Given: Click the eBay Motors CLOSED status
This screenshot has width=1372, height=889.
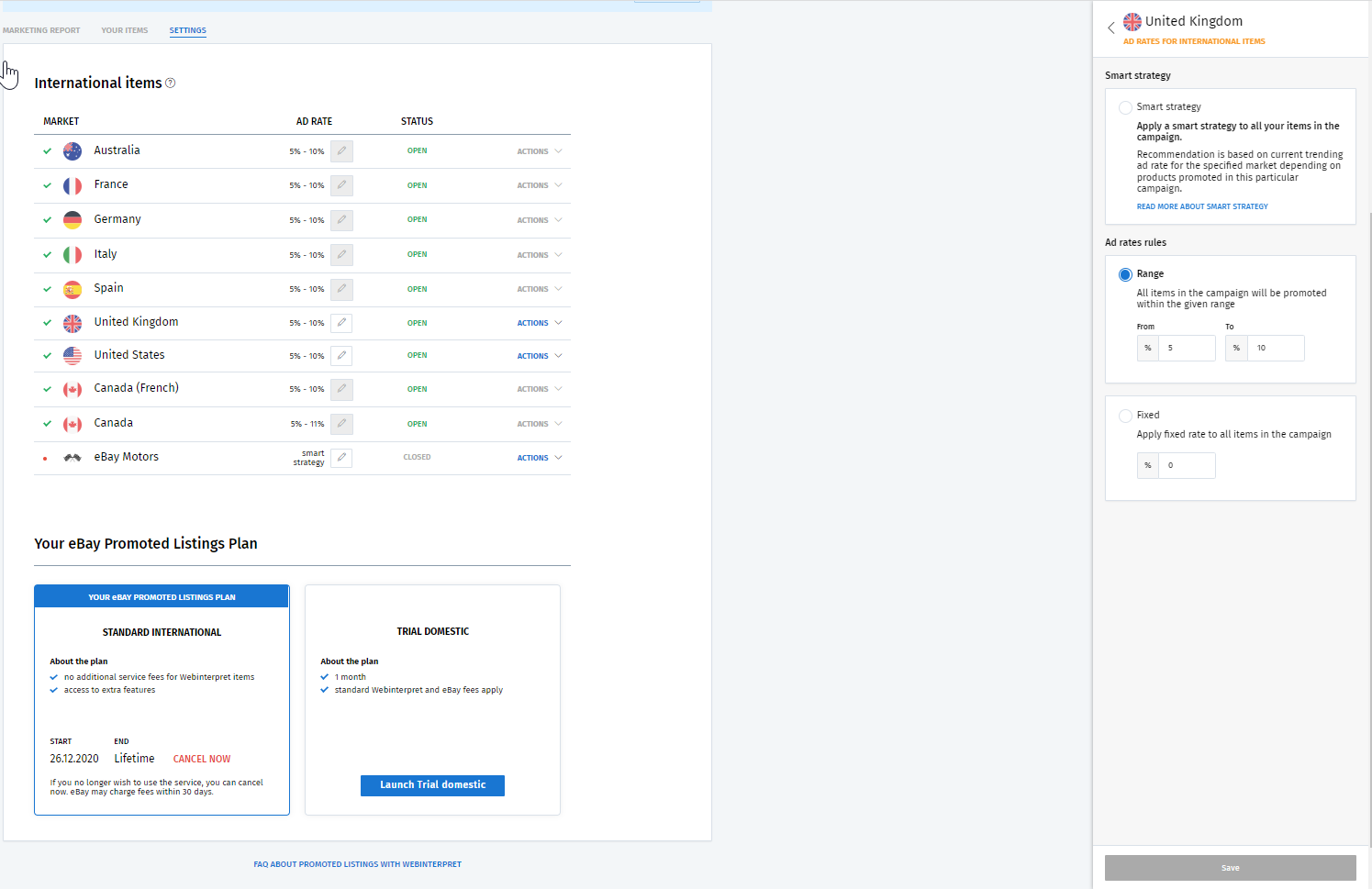Looking at the screenshot, I should click(x=417, y=457).
